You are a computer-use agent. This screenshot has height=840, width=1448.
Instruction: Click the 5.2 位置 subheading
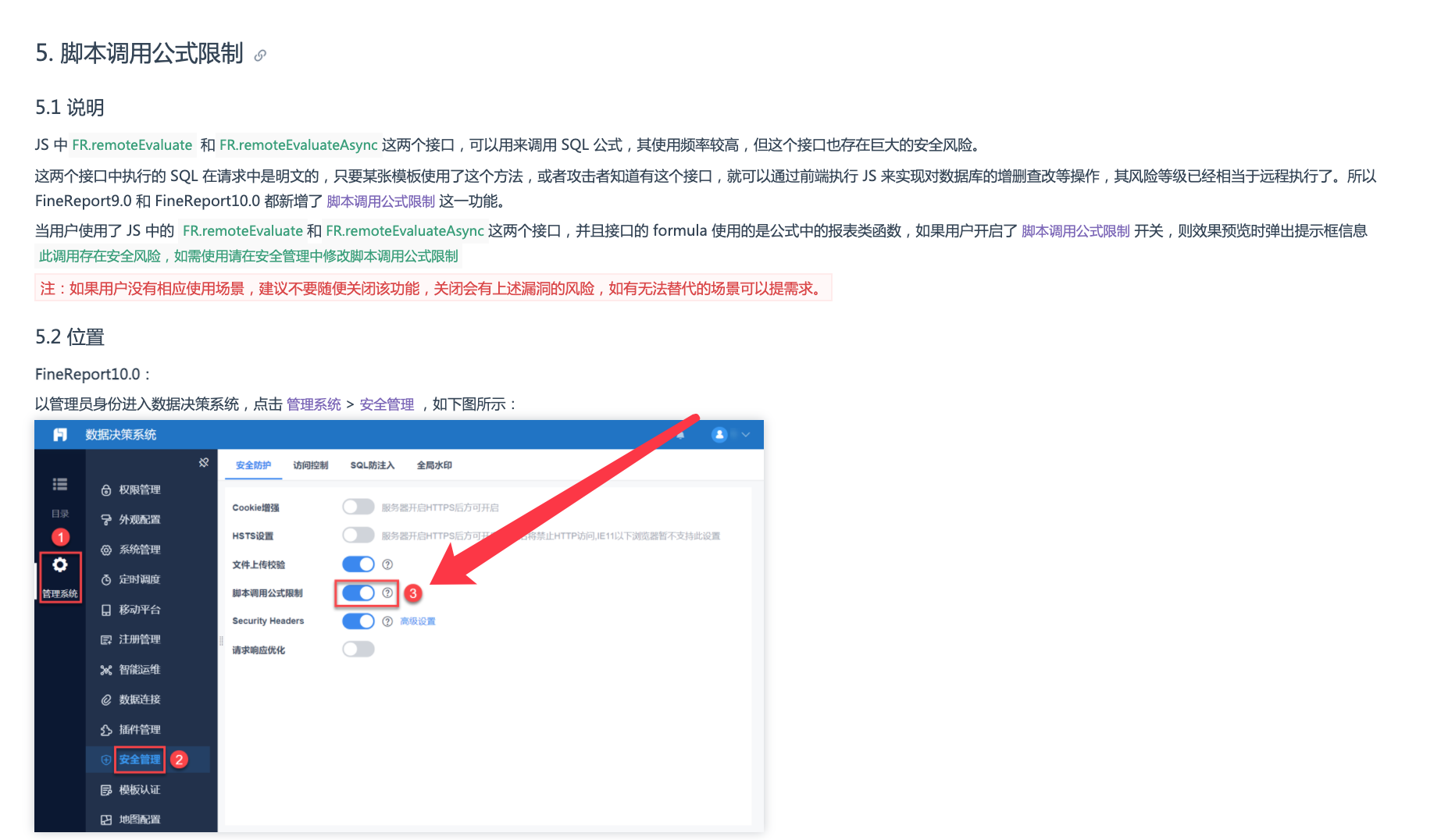tap(70, 337)
